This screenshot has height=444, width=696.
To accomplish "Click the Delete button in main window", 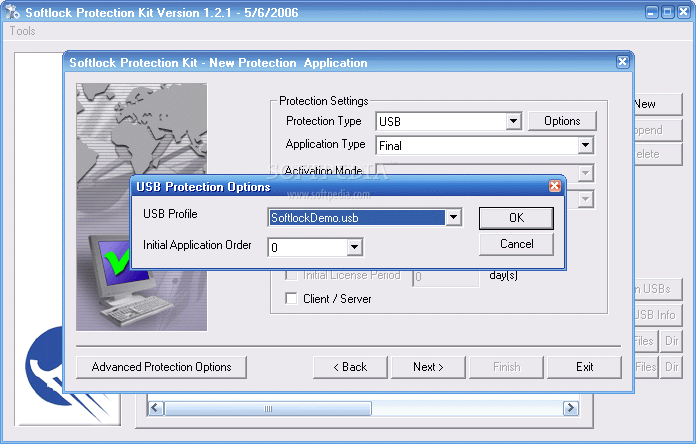I will tap(657, 154).
